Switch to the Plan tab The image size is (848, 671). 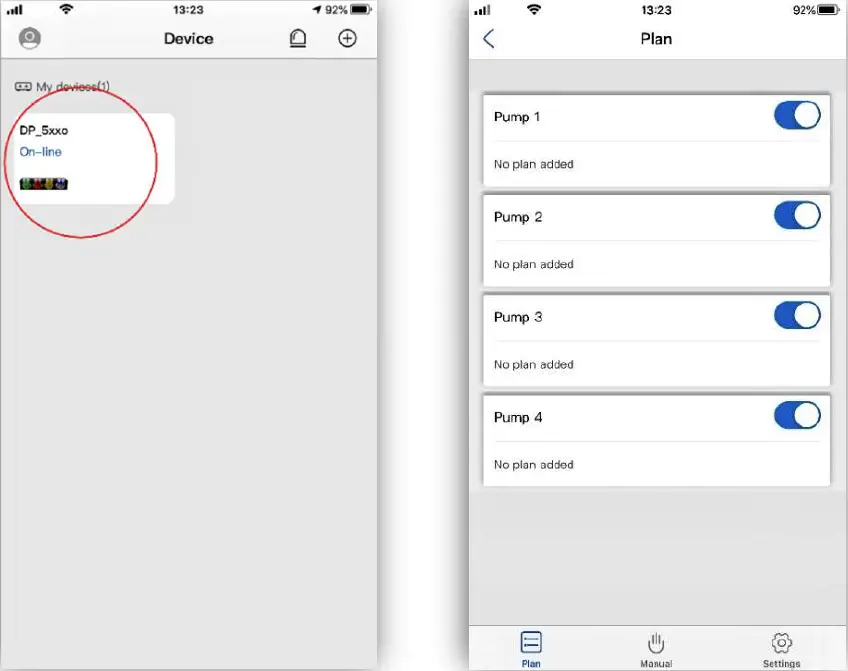pyautogui.click(x=531, y=649)
